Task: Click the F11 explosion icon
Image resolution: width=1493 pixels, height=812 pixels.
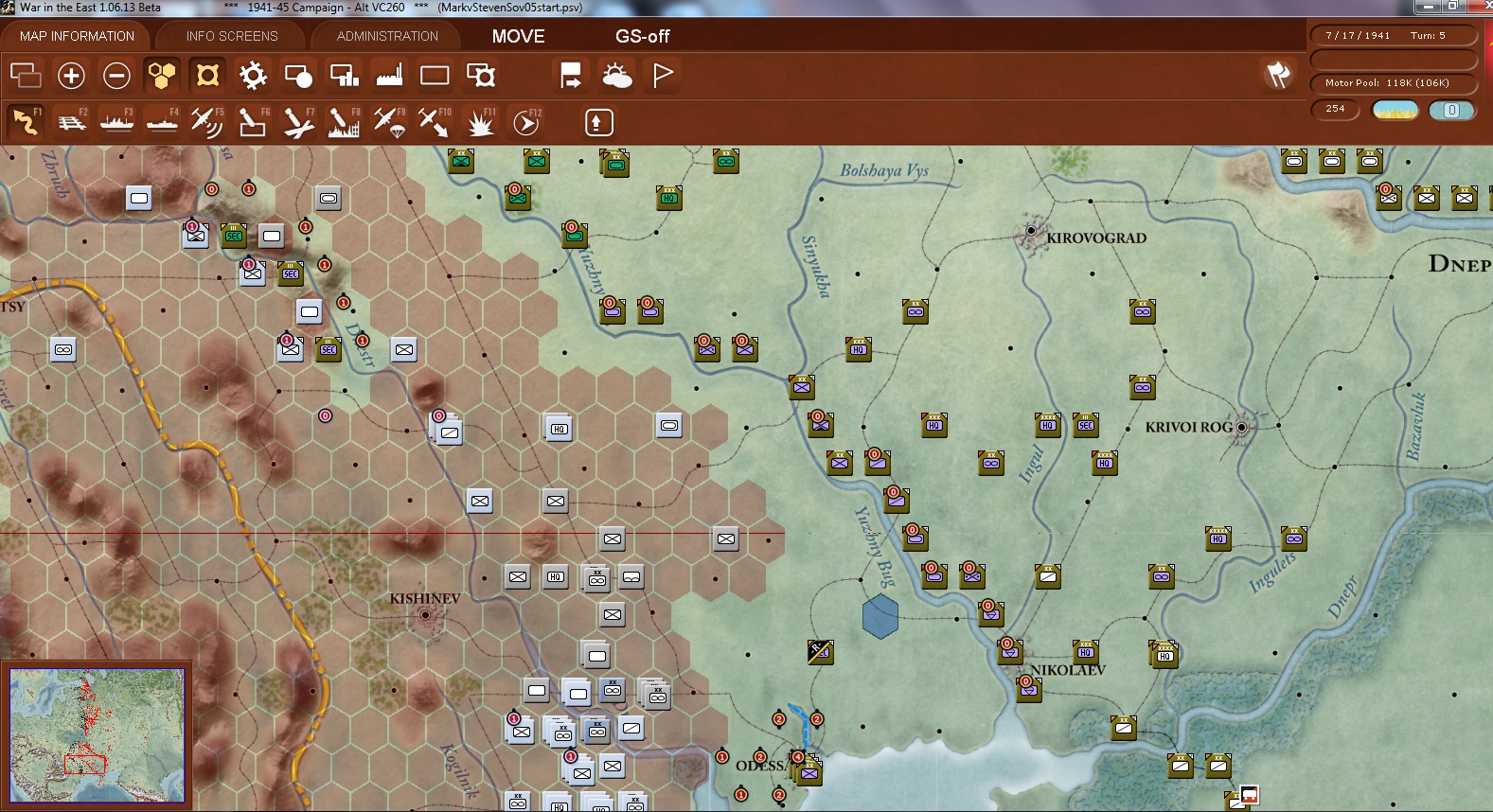Action: pos(480,122)
